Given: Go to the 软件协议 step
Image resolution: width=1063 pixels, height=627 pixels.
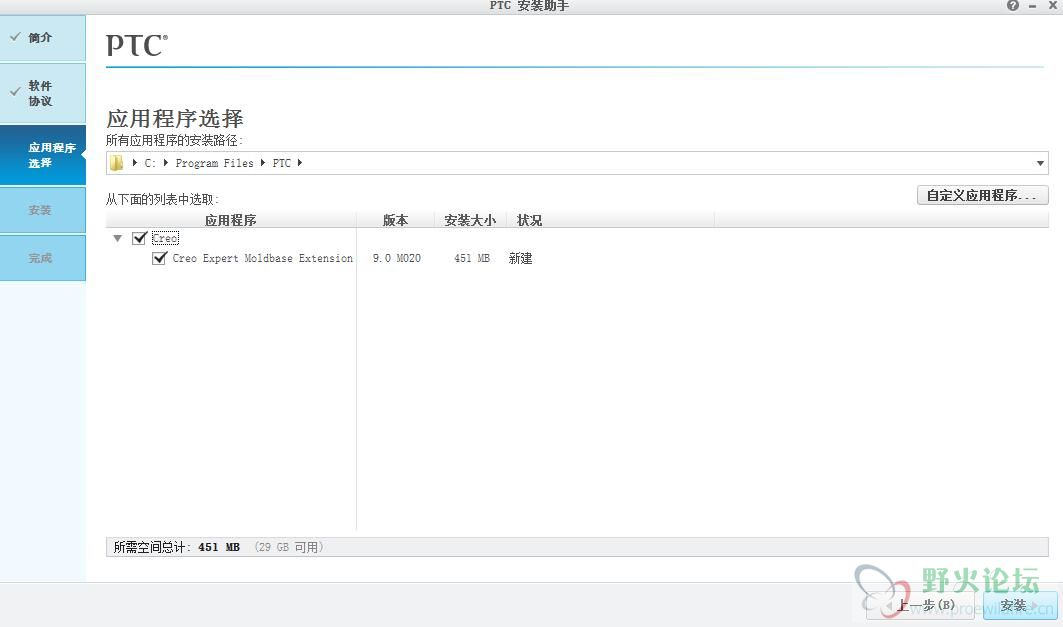Looking at the screenshot, I should tap(43, 94).
